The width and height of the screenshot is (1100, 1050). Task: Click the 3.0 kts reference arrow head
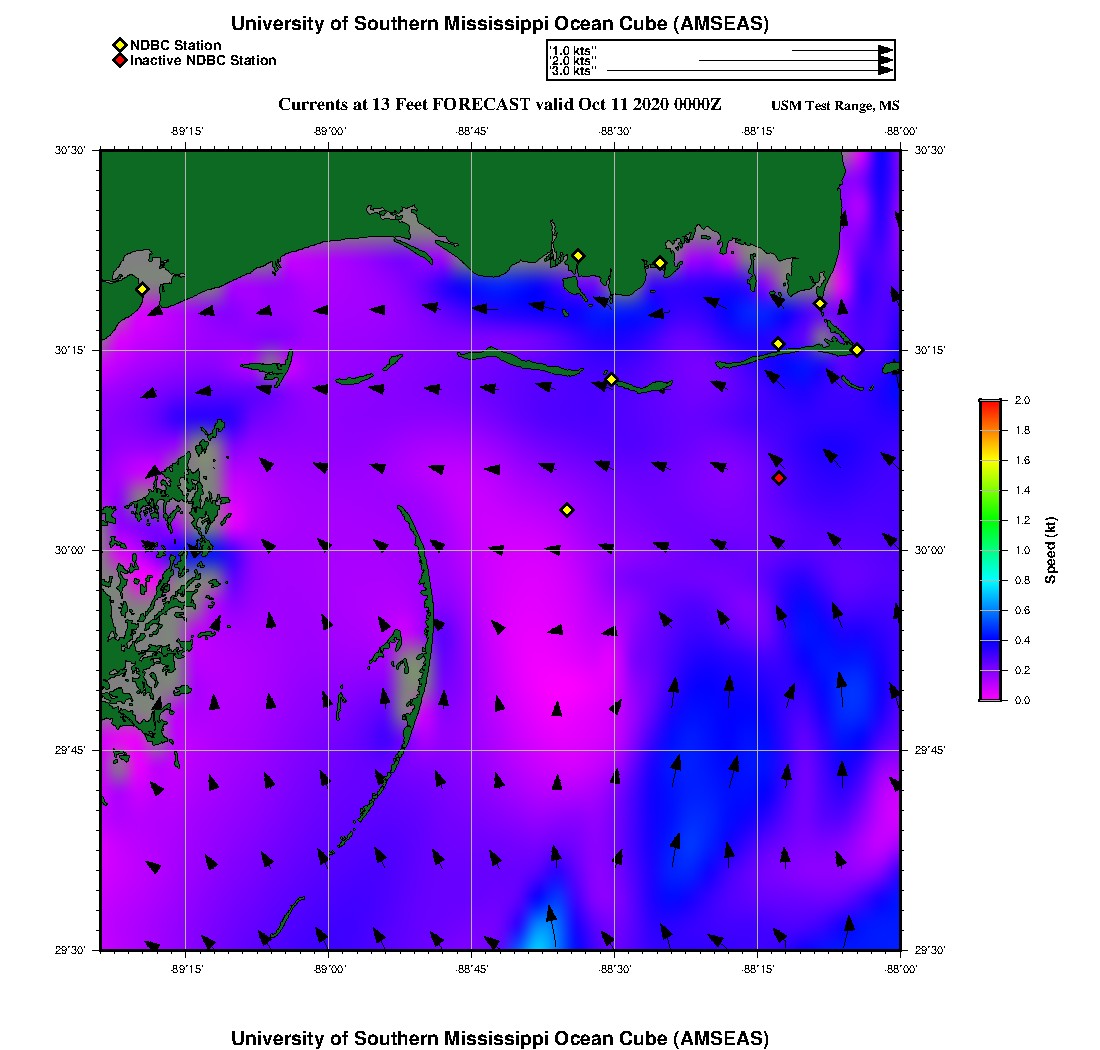(886, 70)
